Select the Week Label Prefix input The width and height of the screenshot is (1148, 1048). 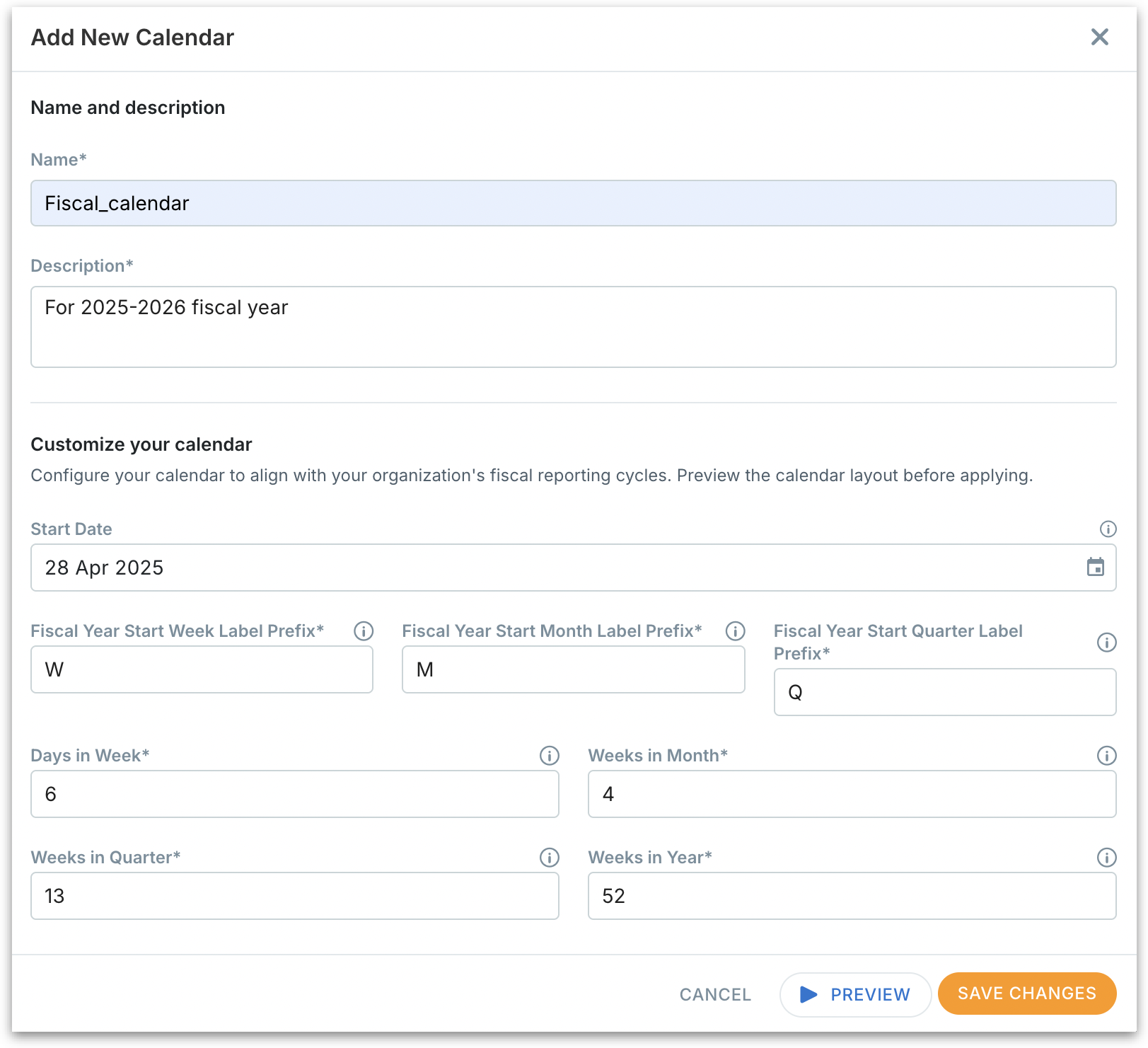tap(202, 669)
